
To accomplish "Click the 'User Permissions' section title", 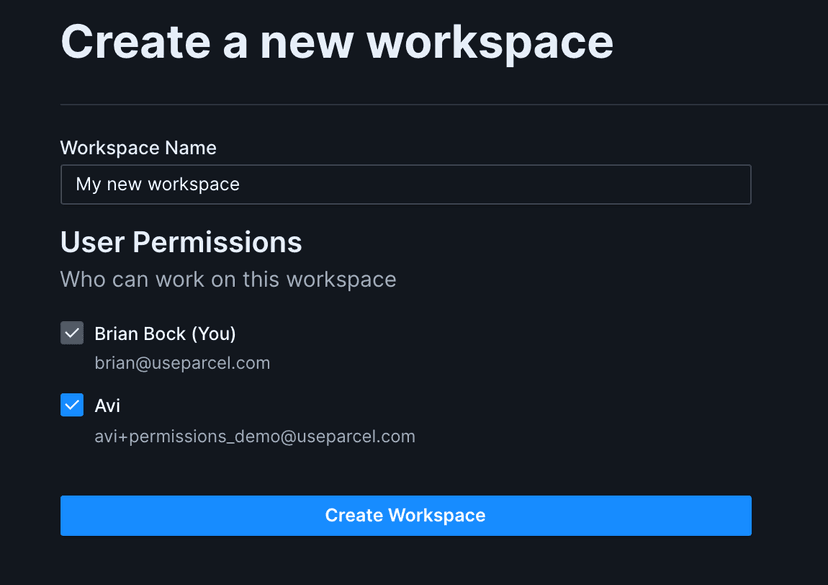I will (x=181, y=242).
